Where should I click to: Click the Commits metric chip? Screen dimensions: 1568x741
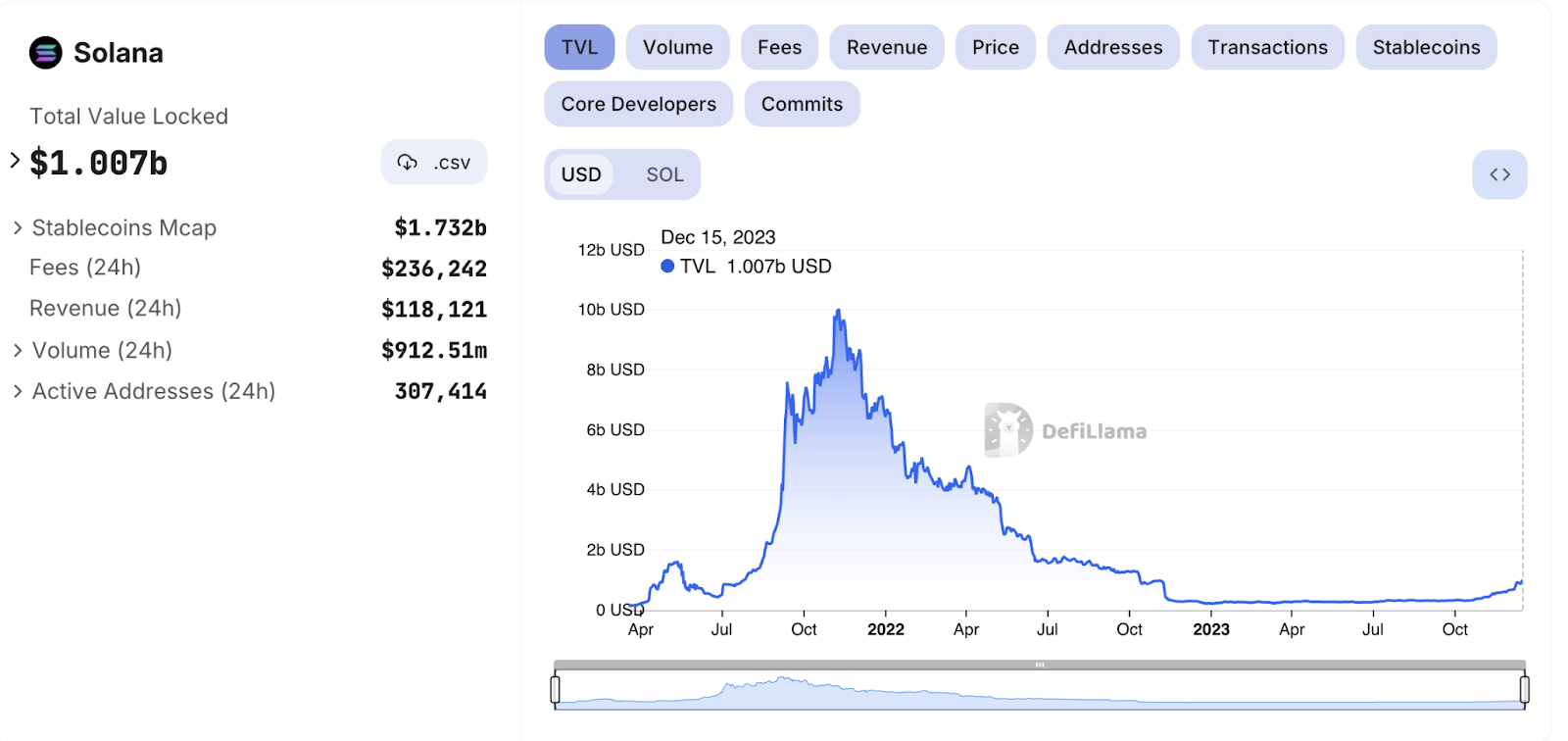802,104
